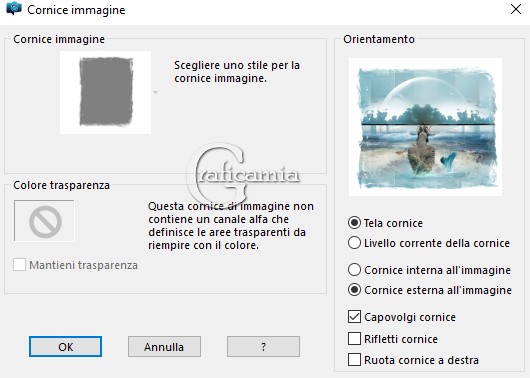Select the Tela cornice radio button
The image size is (530, 378).
tap(354, 223)
